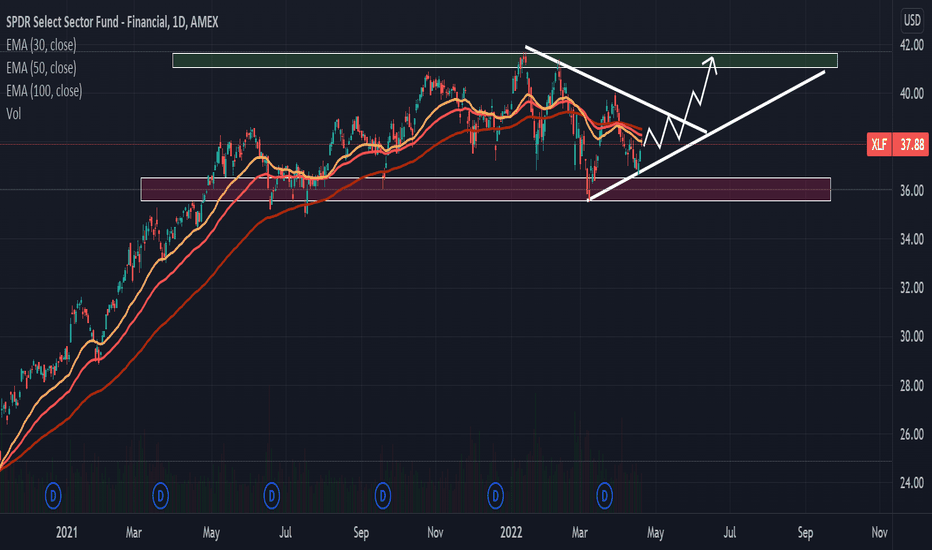Screen dimensions: 932x550
Task: Open the USD currency selector
Action: click(x=912, y=21)
